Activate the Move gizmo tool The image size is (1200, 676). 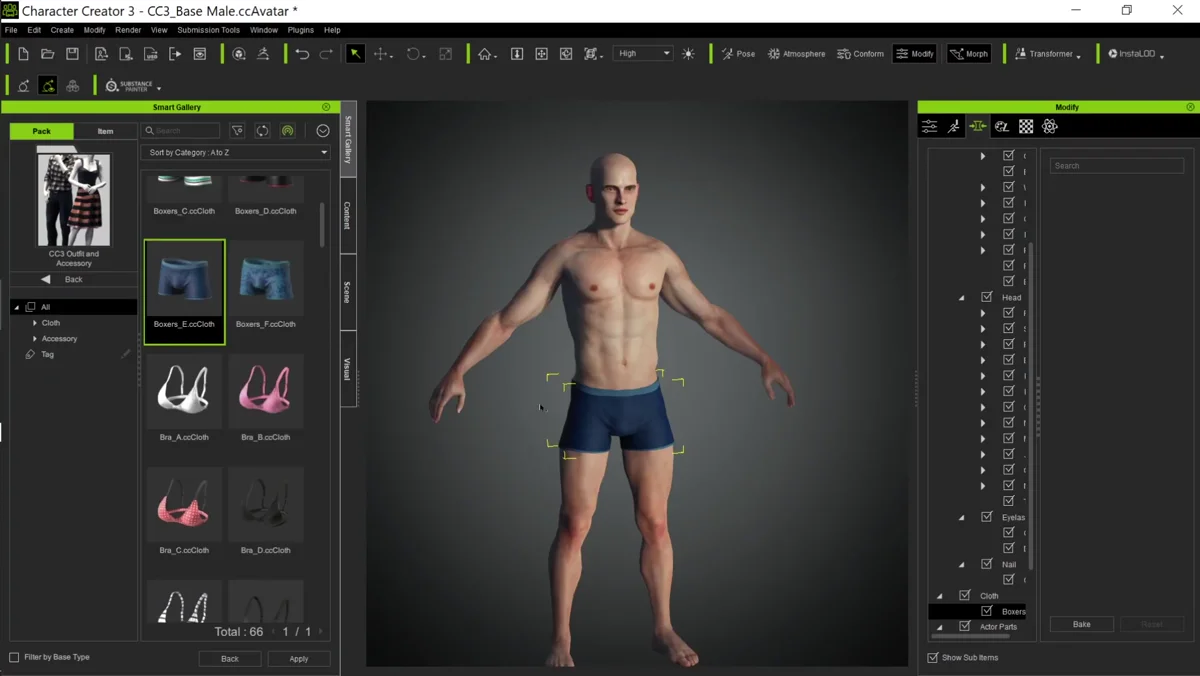[382, 54]
